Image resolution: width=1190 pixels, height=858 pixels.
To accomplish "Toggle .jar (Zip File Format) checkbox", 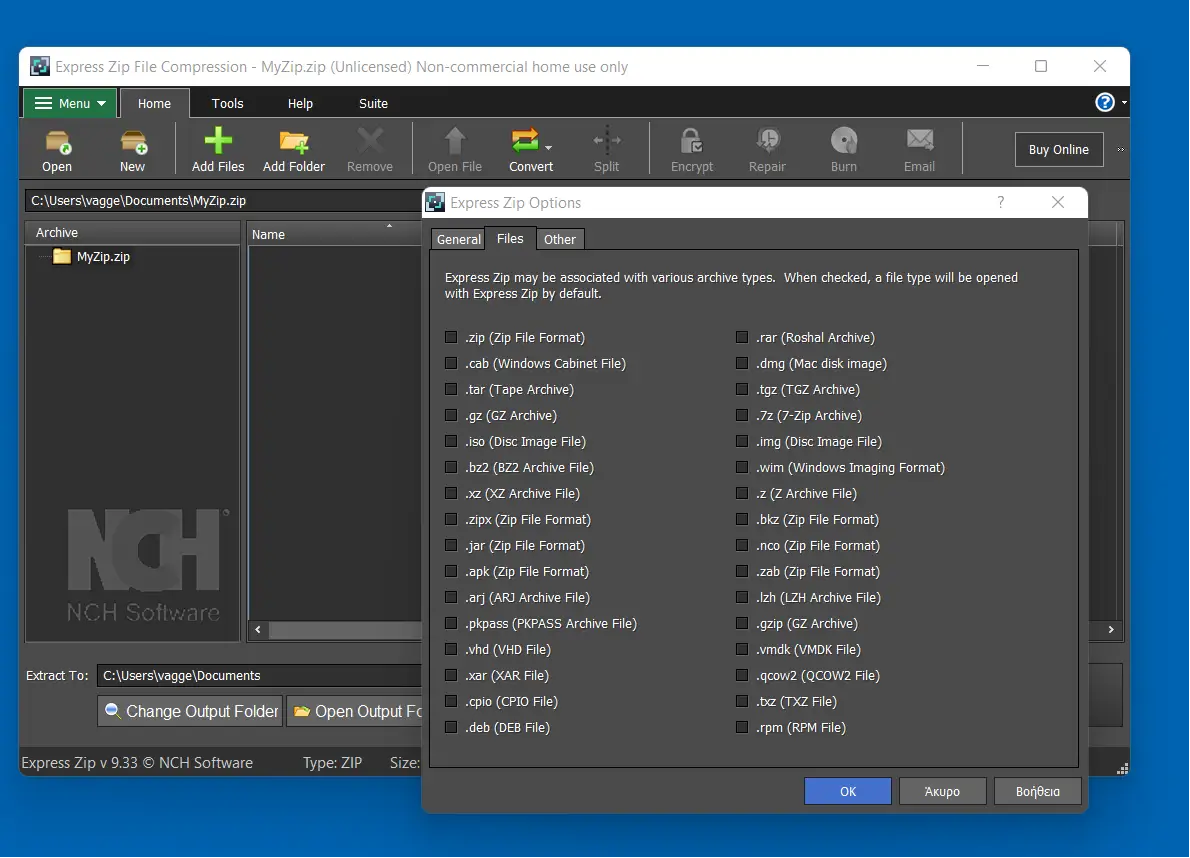I will 451,545.
